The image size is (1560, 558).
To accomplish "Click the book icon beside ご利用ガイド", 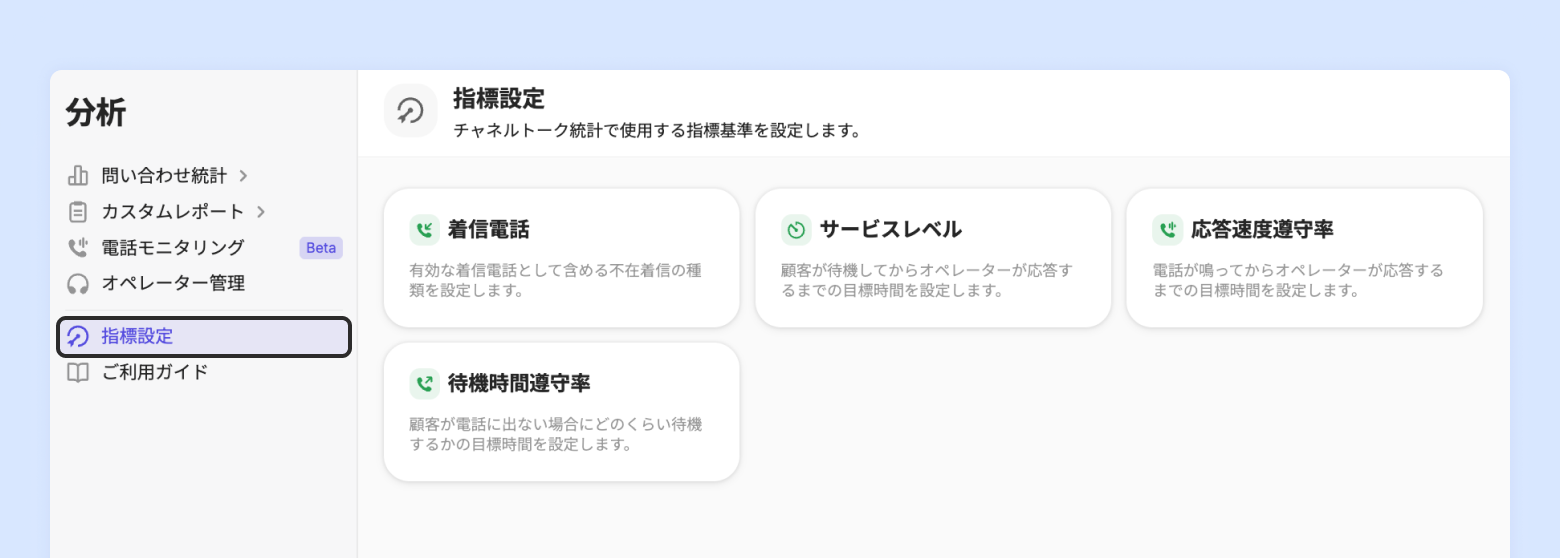I will pos(78,373).
